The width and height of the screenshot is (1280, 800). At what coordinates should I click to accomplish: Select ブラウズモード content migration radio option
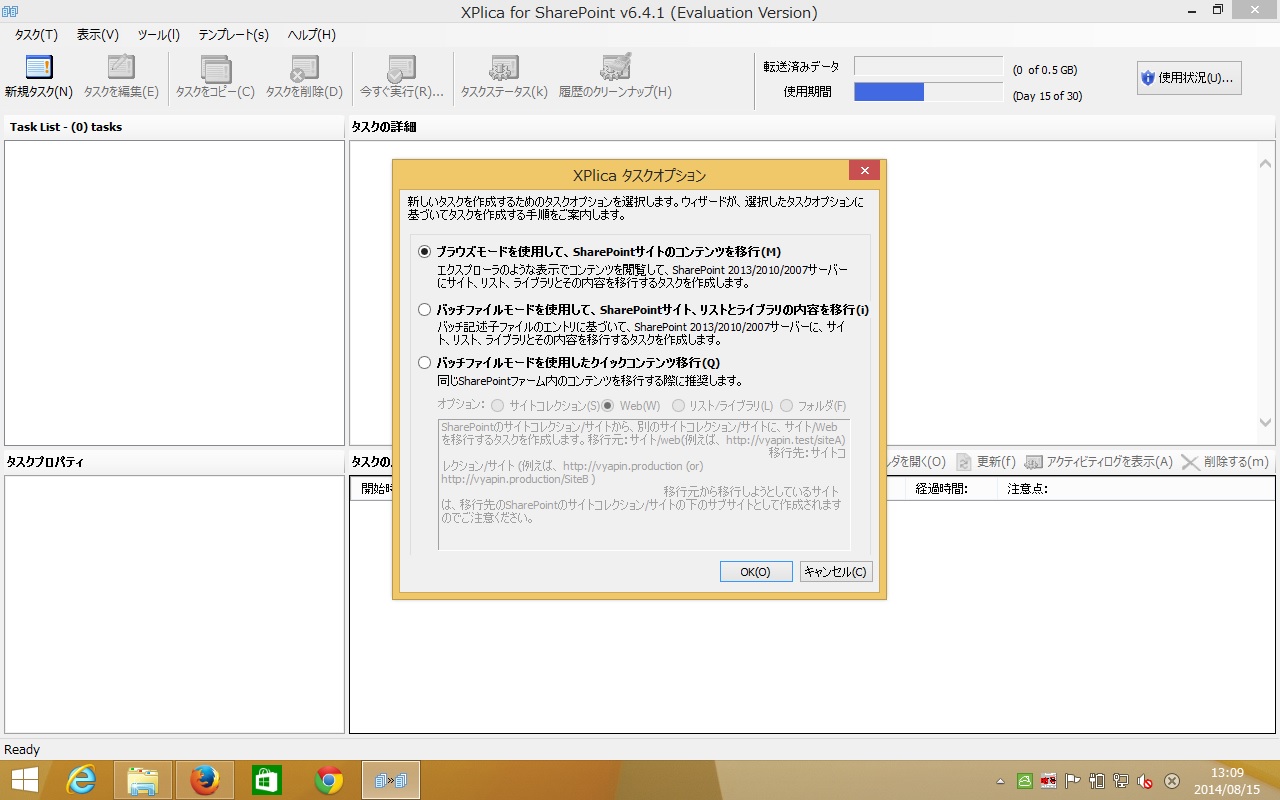coord(425,252)
